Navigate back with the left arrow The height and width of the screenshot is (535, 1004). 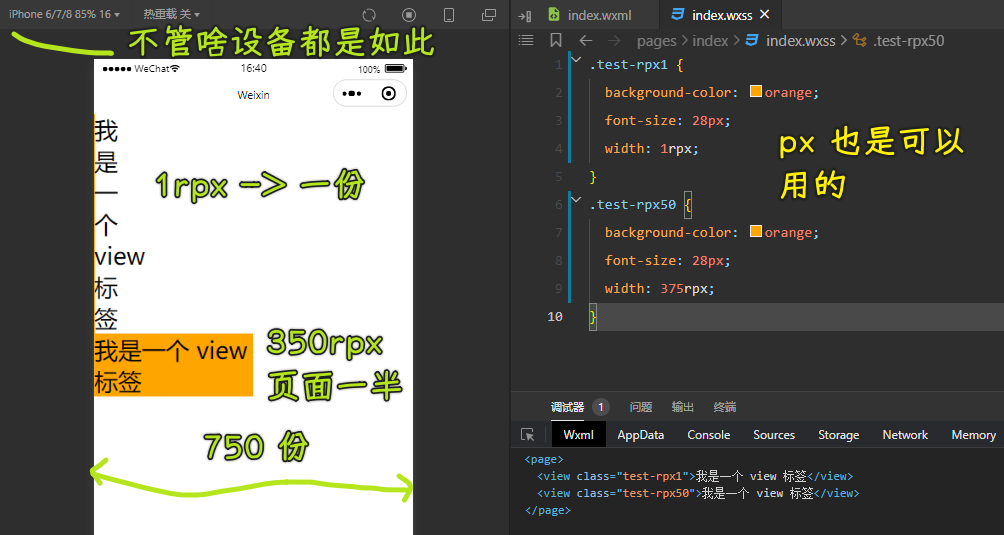pyautogui.click(x=585, y=40)
